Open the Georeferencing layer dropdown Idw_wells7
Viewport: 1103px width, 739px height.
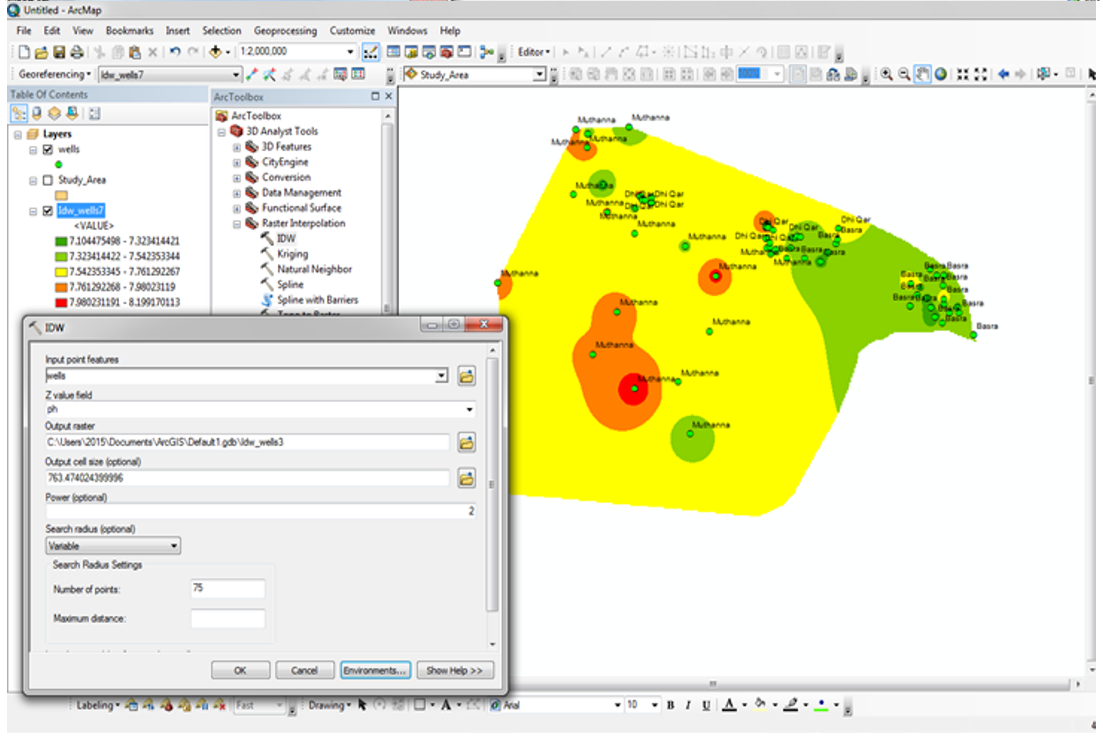coord(236,75)
